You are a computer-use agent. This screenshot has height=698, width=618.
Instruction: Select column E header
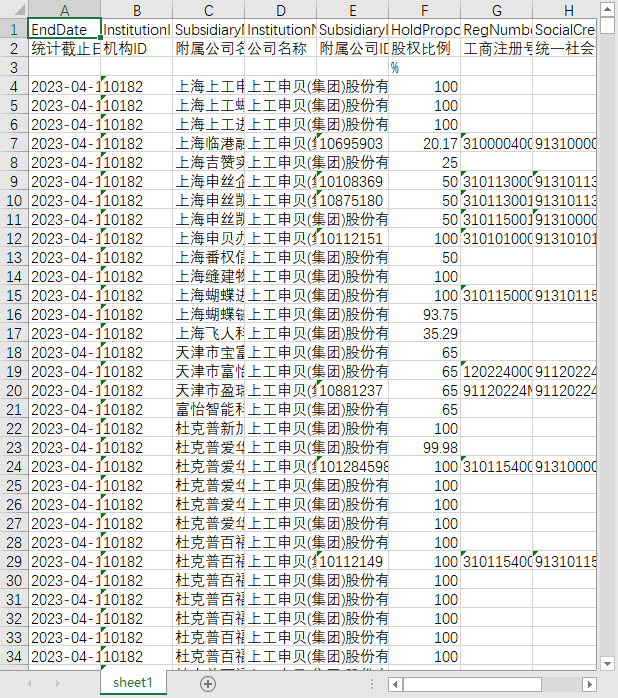click(x=353, y=9)
